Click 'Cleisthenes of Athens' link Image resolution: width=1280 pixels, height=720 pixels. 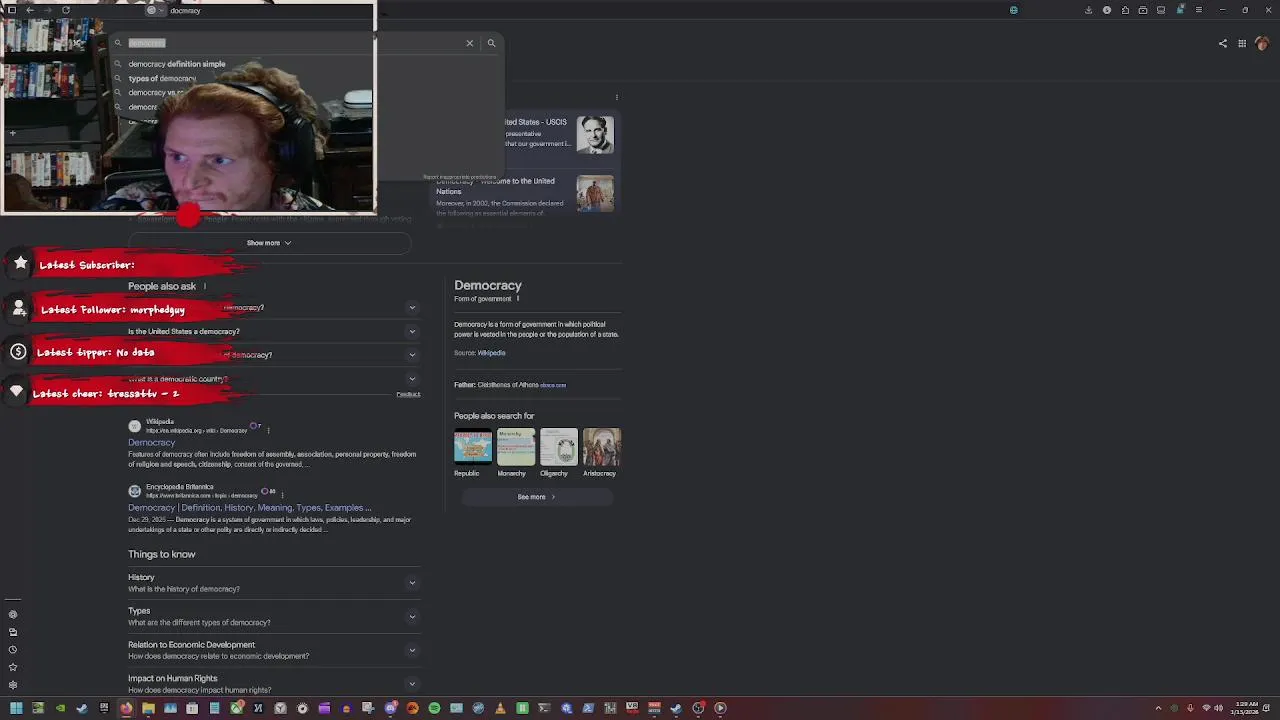click(x=508, y=385)
